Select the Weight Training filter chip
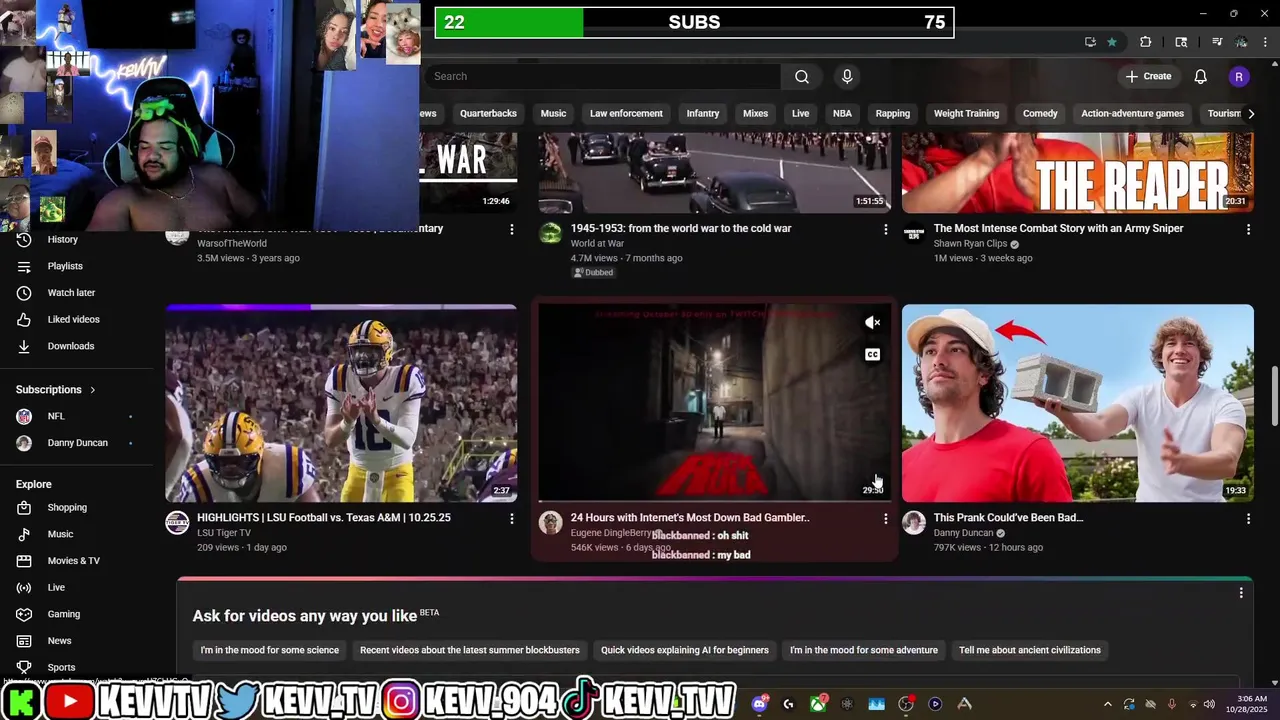Image resolution: width=1280 pixels, height=720 pixels. [966, 113]
